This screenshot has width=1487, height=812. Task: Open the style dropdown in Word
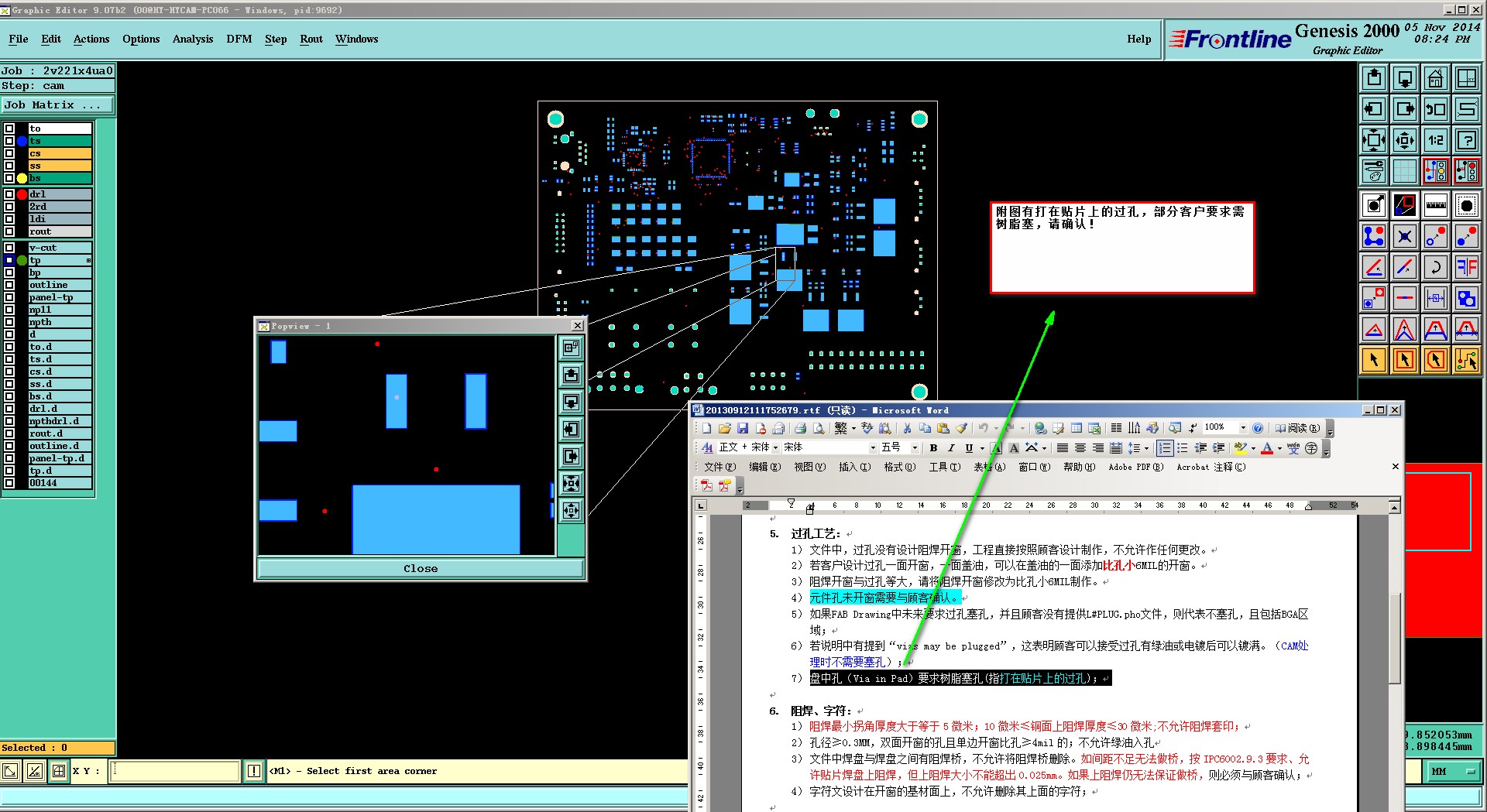pyautogui.click(x=775, y=447)
